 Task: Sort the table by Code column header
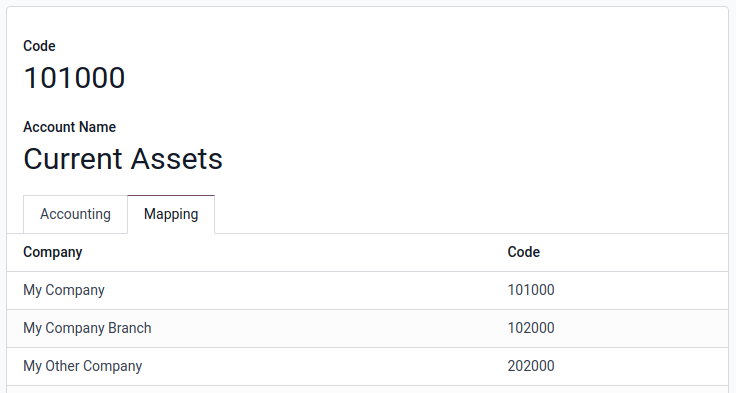[523, 252]
